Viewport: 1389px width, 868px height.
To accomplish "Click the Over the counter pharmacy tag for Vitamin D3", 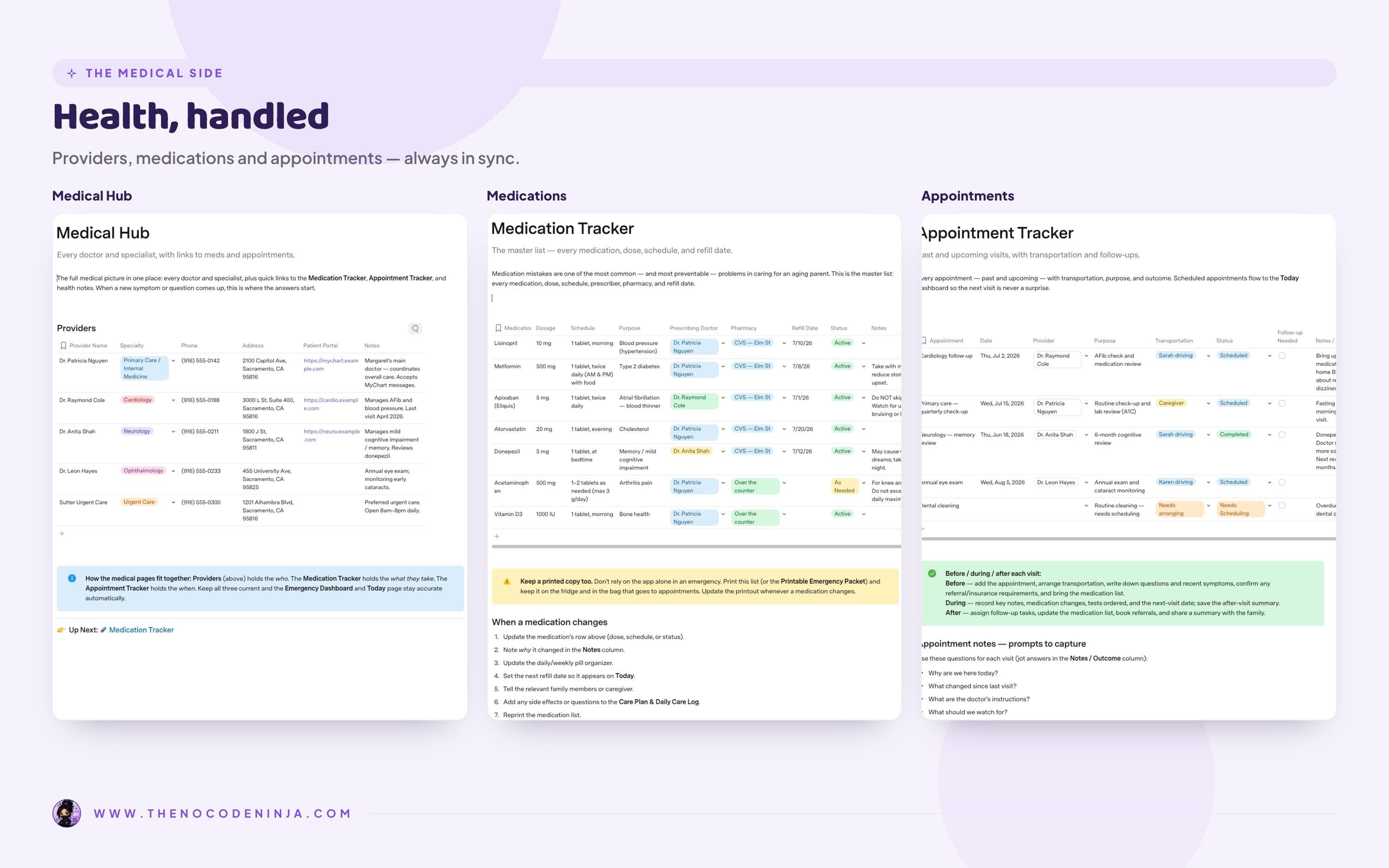I will 755,518.
